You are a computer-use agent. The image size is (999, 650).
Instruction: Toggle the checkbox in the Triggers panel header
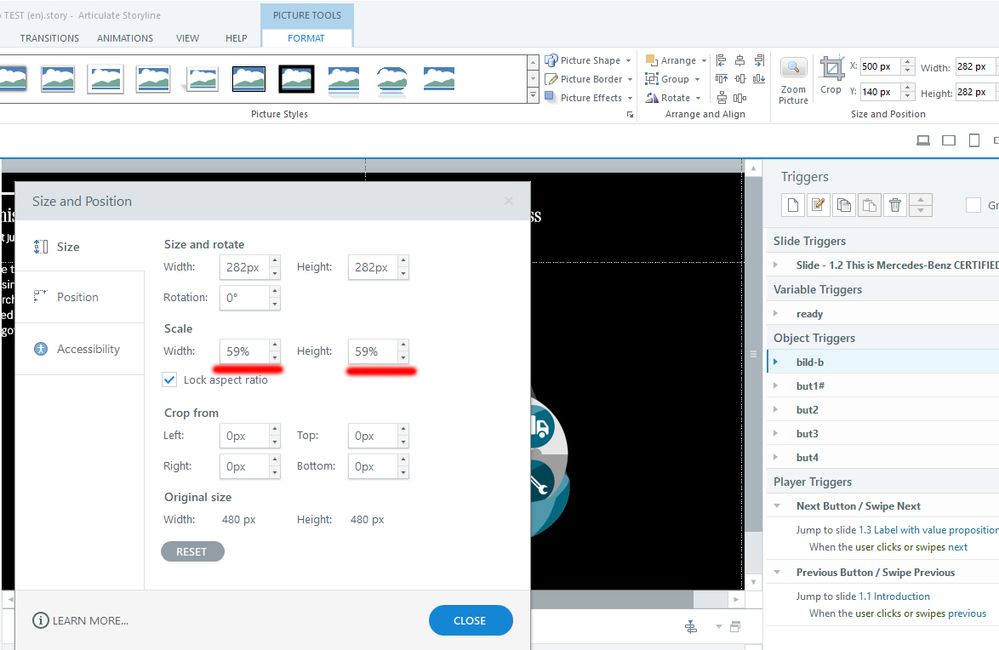coord(973,205)
